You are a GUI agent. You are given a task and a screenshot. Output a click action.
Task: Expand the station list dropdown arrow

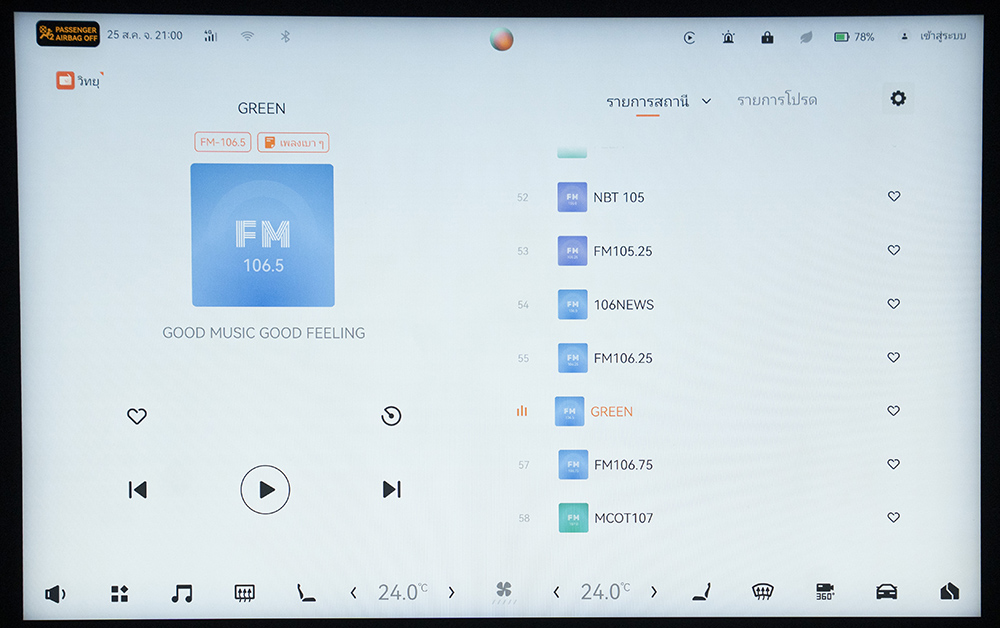(706, 101)
